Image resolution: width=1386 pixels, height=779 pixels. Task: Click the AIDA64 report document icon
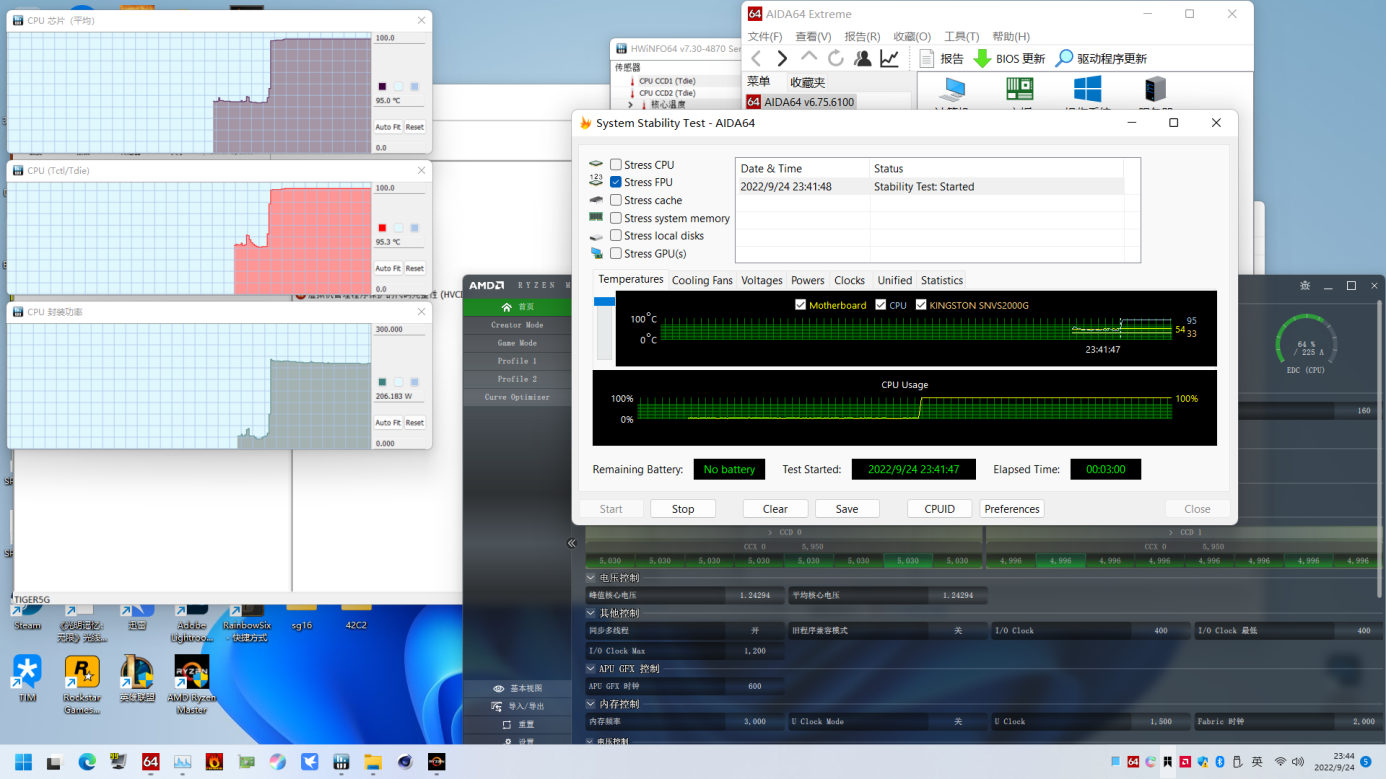tap(927, 59)
